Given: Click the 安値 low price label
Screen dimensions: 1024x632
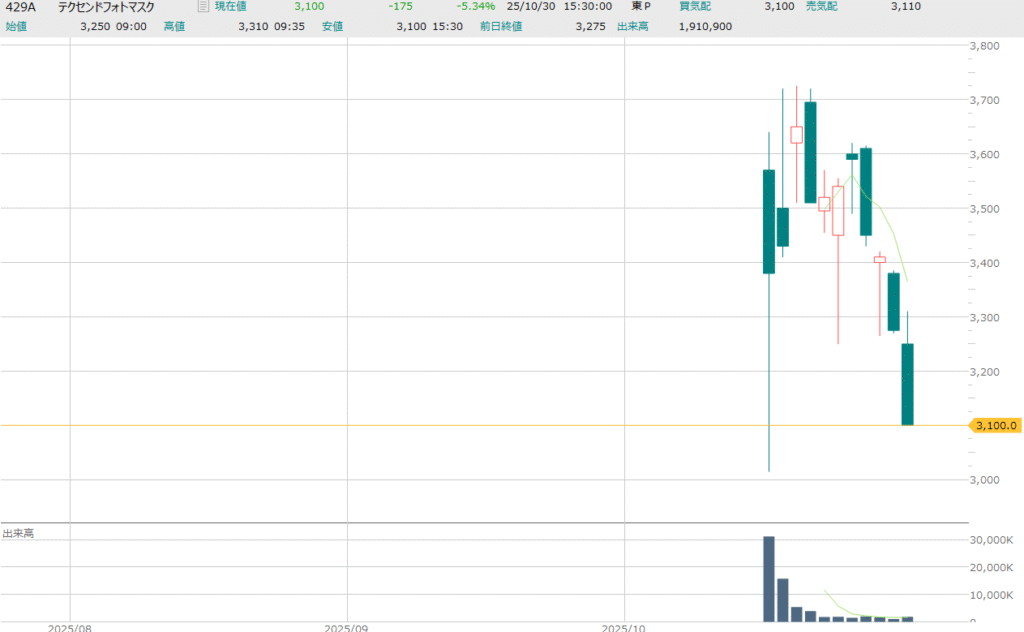Looking at the screenshot, I should tap(333, 26).
